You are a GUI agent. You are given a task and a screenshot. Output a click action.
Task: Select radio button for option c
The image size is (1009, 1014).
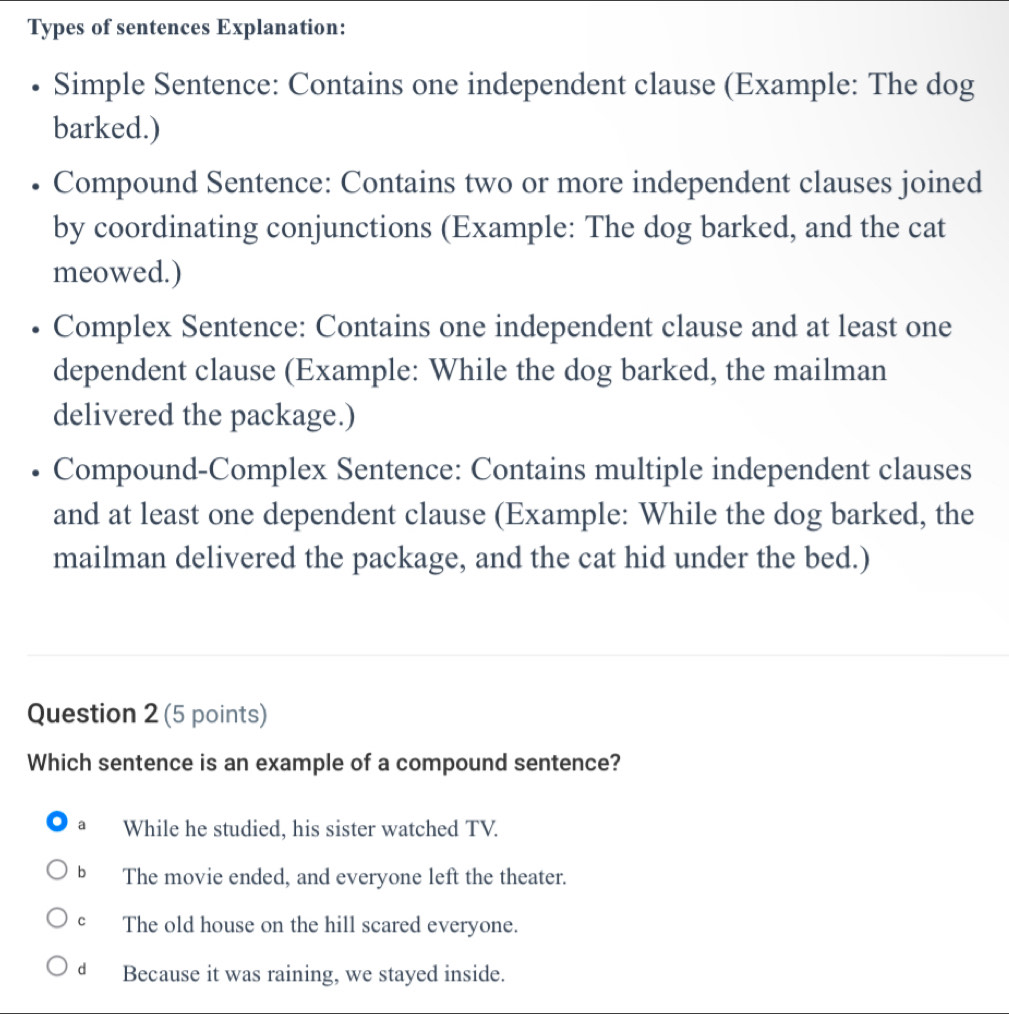[55, 924]
